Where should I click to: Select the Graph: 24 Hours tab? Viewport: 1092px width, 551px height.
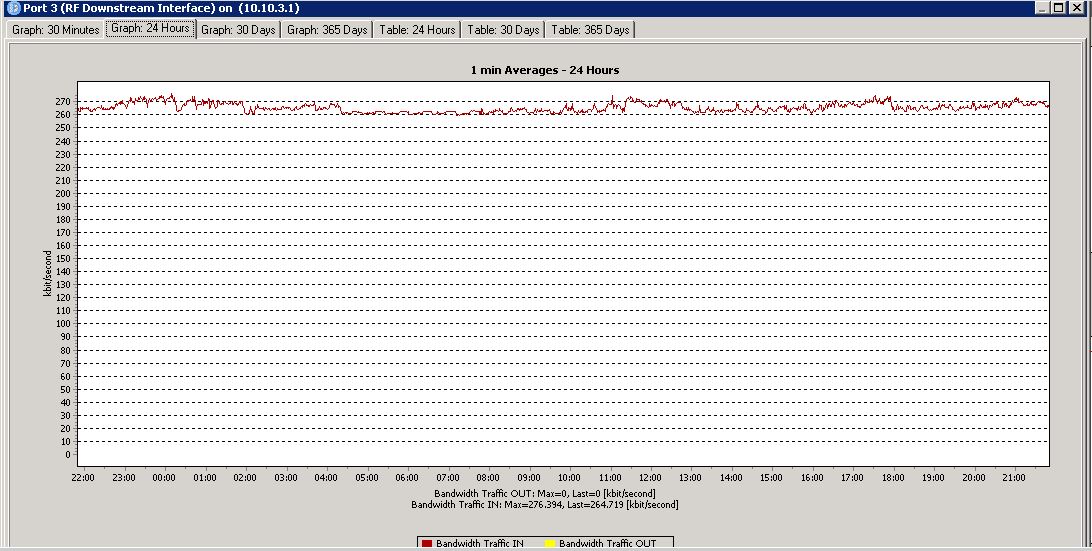click(150, 29)
